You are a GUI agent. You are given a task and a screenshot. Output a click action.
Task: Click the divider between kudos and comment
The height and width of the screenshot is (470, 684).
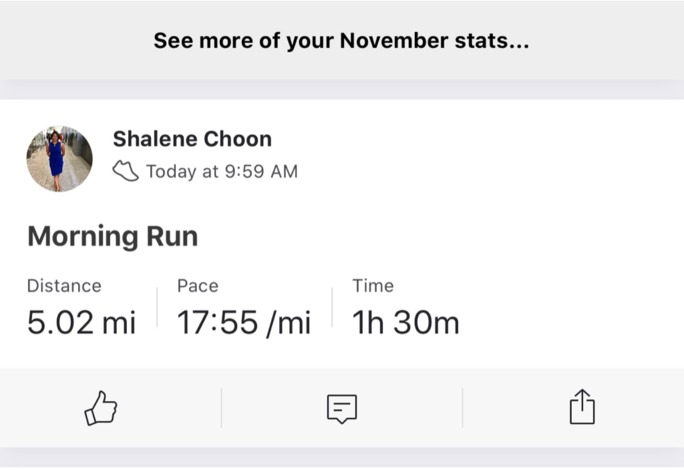tap(222, 408)
